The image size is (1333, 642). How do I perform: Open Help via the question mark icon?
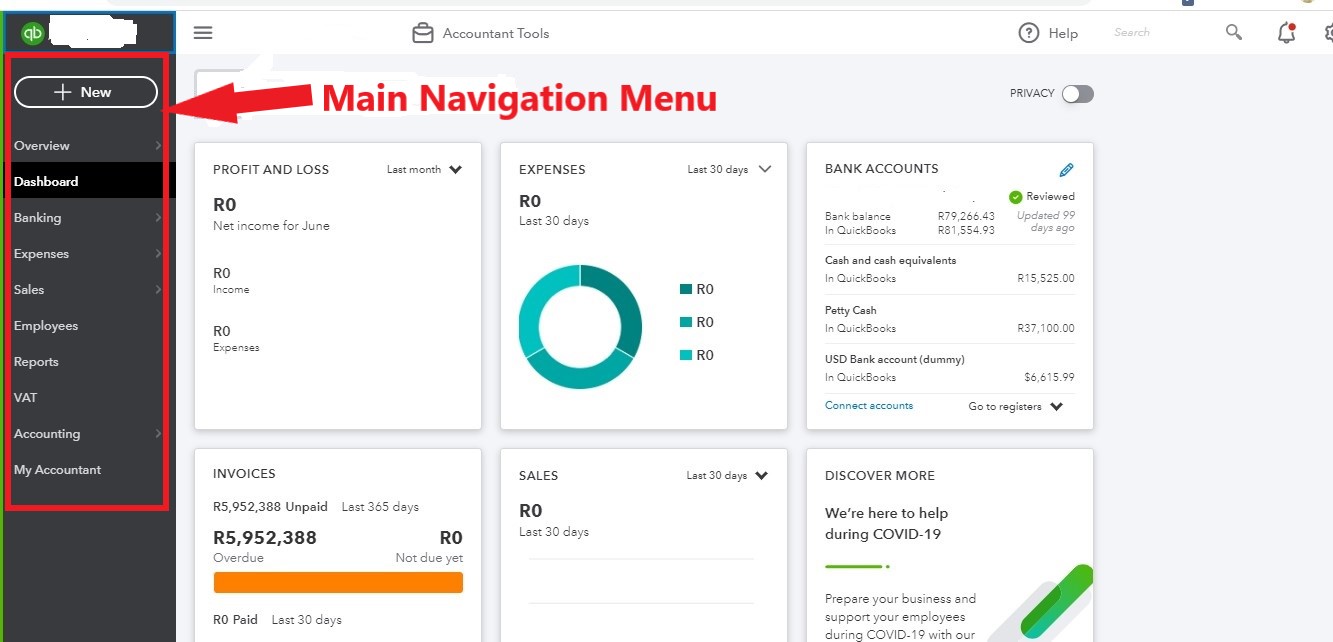[x=1029, y=33]
